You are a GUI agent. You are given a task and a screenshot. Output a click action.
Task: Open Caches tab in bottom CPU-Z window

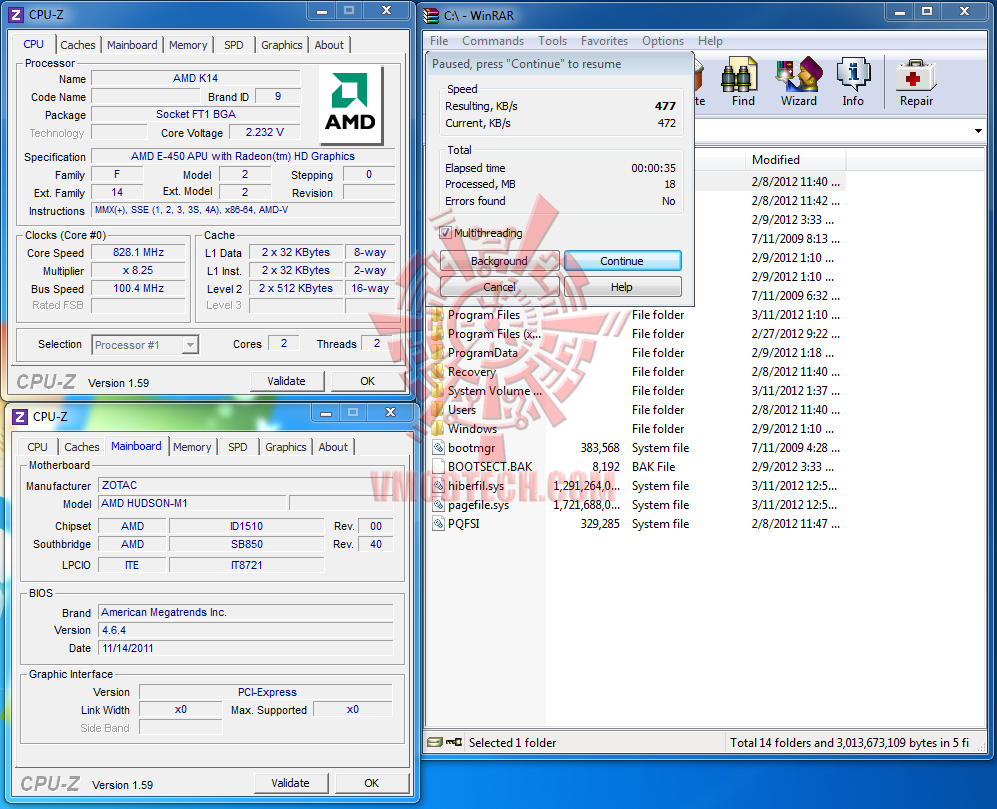point(82,447)
